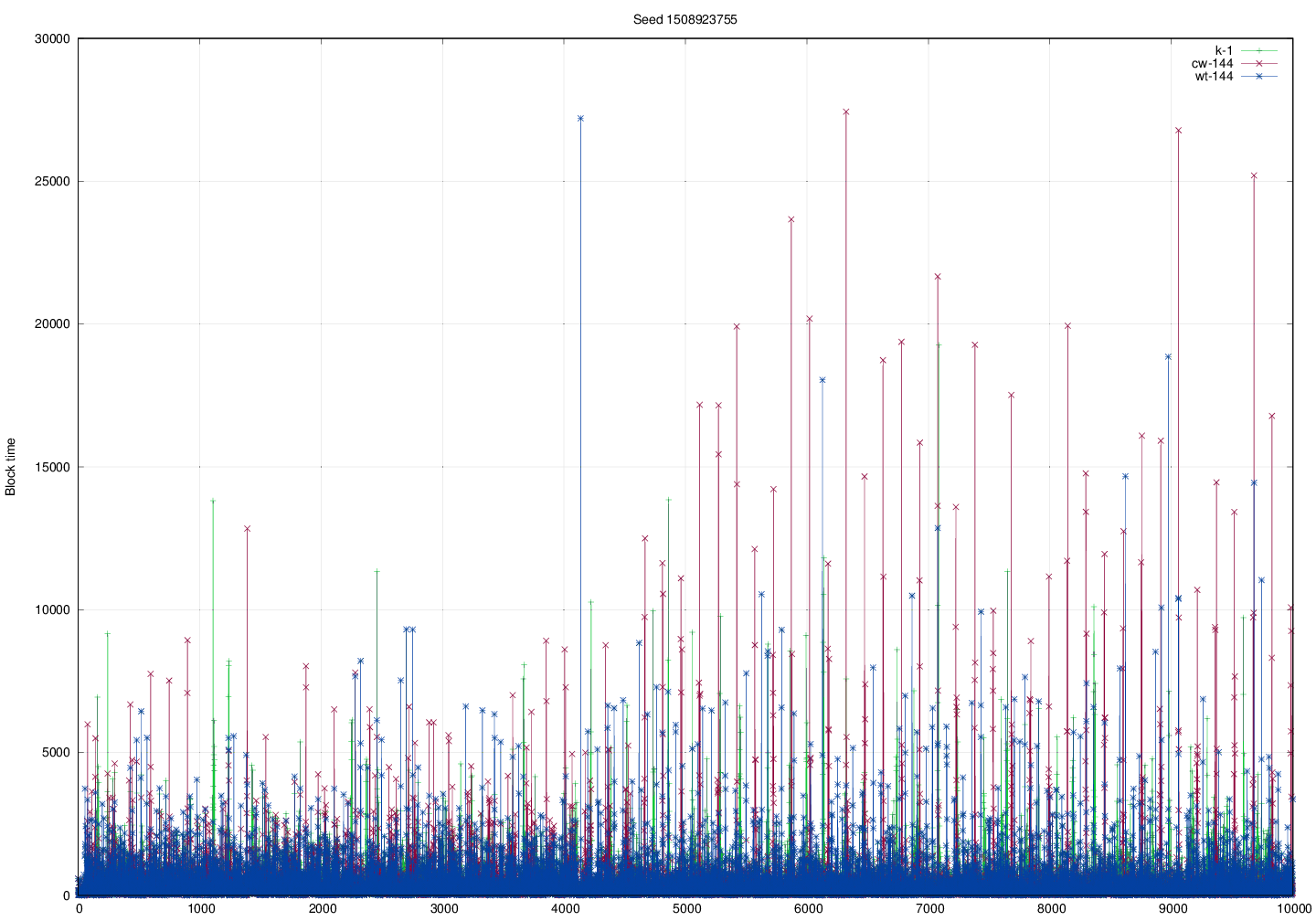Click the y-axis tick label 30000
Screen dimensions: 1316x921
52,38
